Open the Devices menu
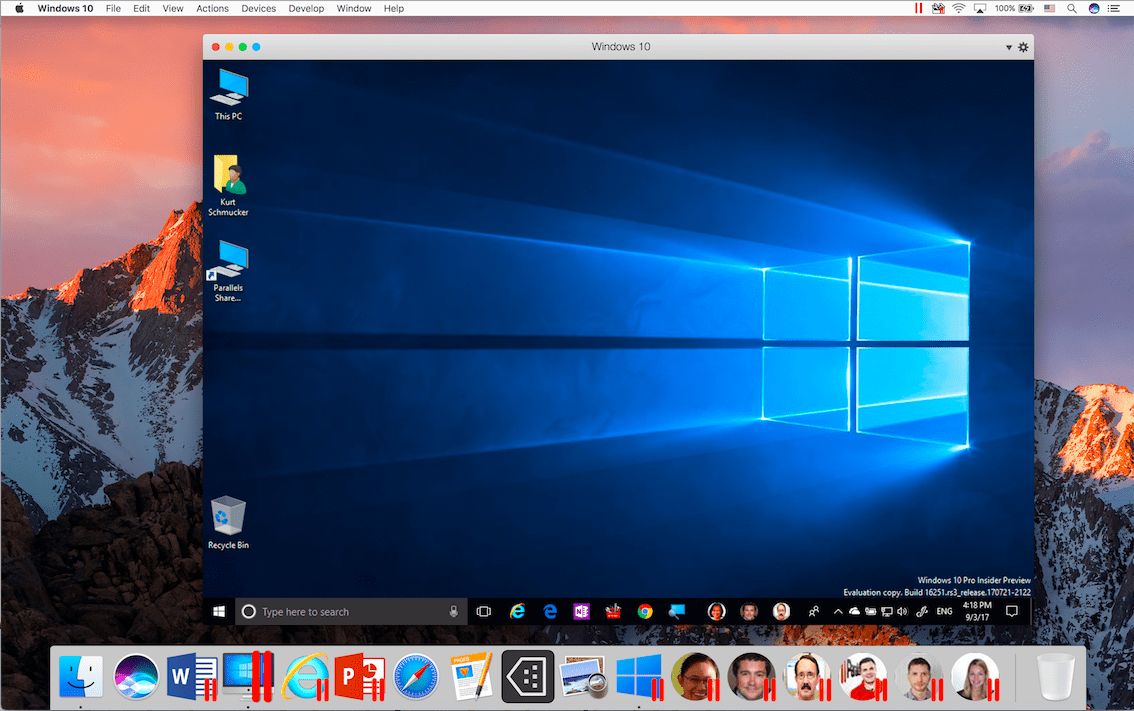 click(259, 9)
